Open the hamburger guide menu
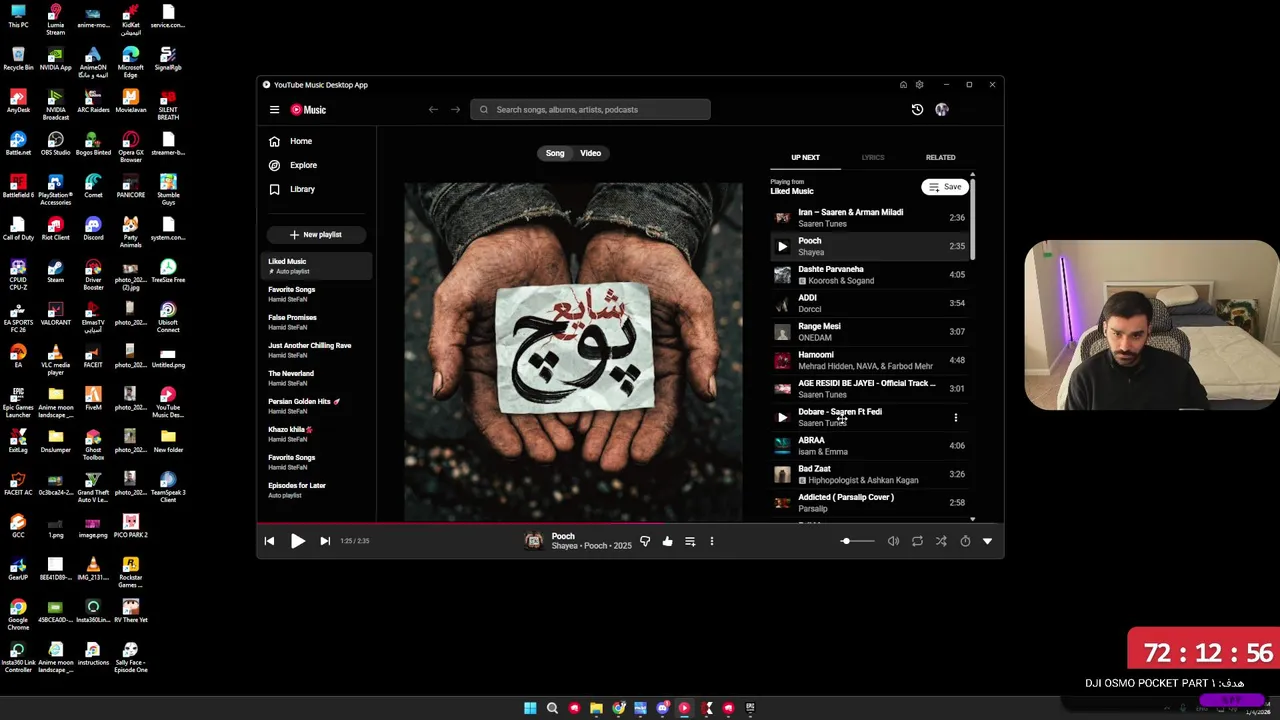 click(x=274, y=110)
